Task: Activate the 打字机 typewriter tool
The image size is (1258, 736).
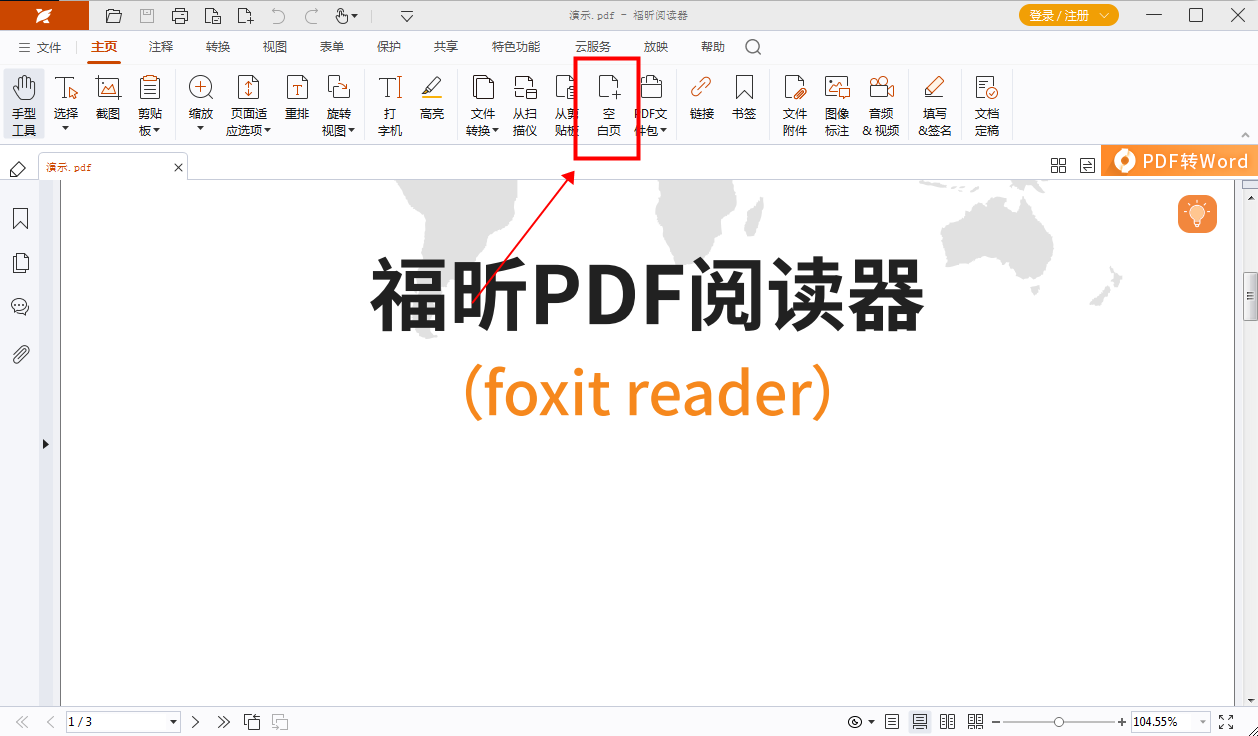Action: pos(390,104)
